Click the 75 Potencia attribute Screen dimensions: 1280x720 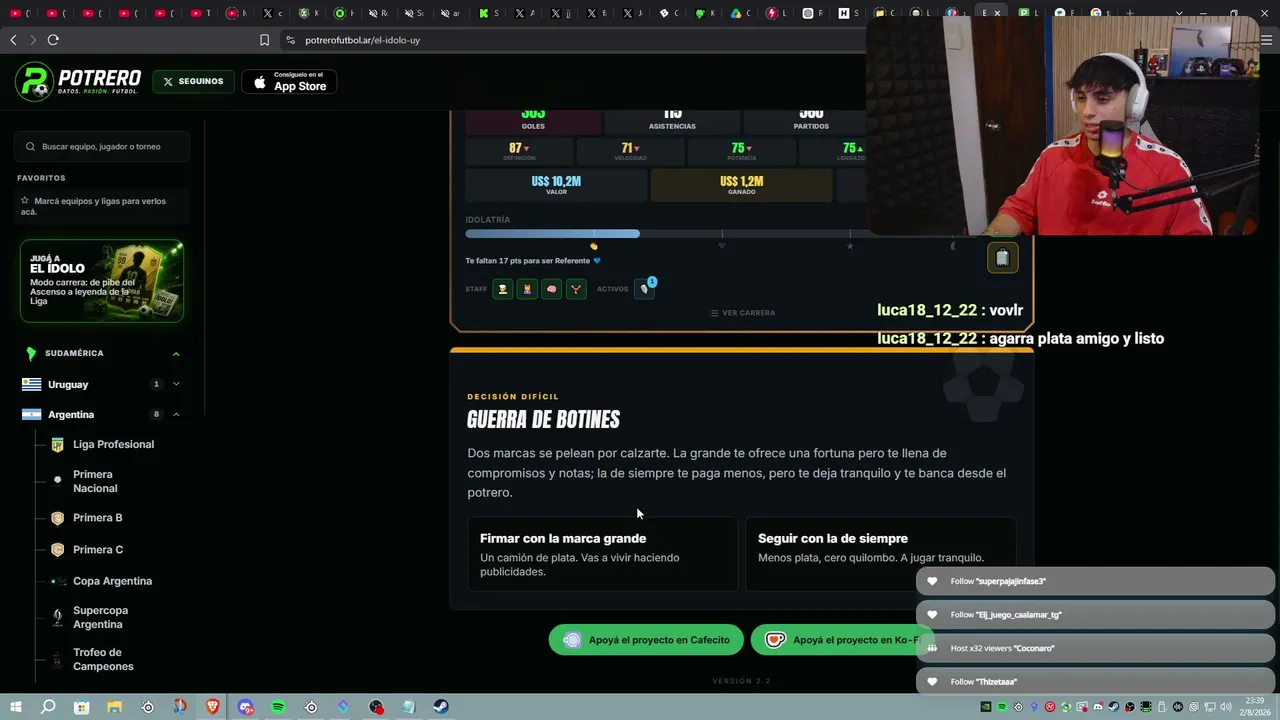(x=742, y=151)
